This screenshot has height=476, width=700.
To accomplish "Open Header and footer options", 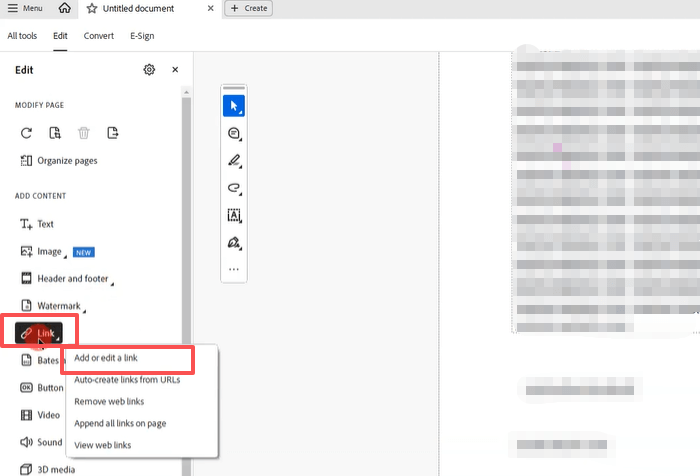I will click(66, 279).
